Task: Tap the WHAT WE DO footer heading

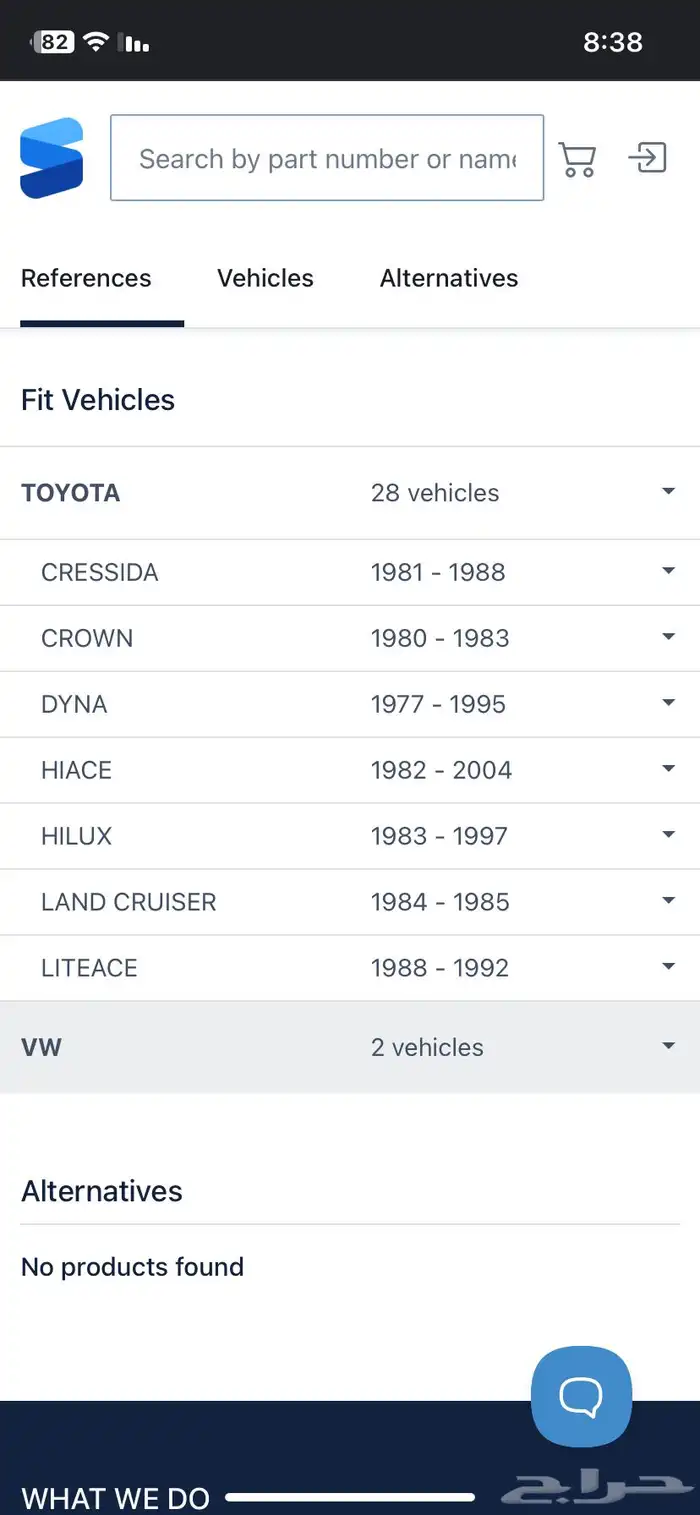Action: pos(116,1498)
